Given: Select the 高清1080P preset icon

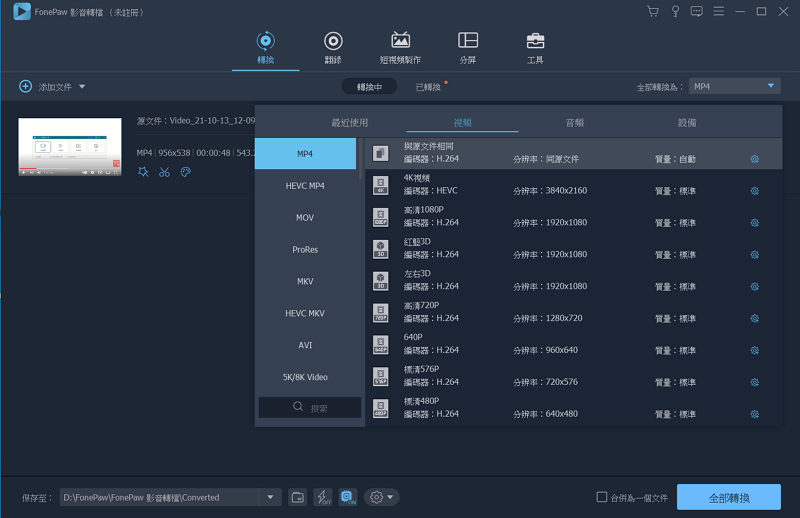Looking at the screenshot, I should pos(381,217).
